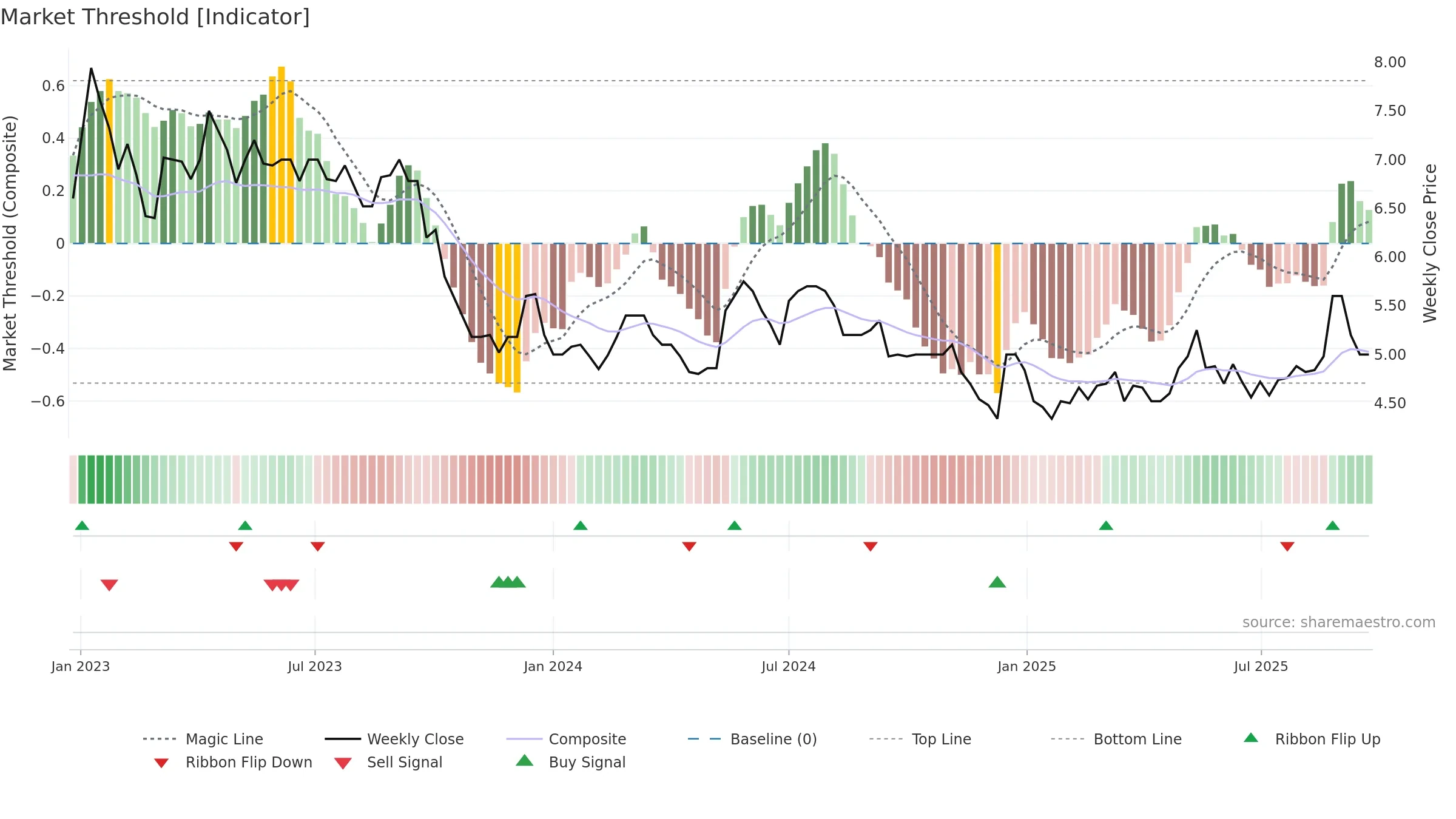The width and height of the screenshot is (1456, 819).
Task: Click the Jan 2025 x-axis label
Action: tap(1027, 667)
